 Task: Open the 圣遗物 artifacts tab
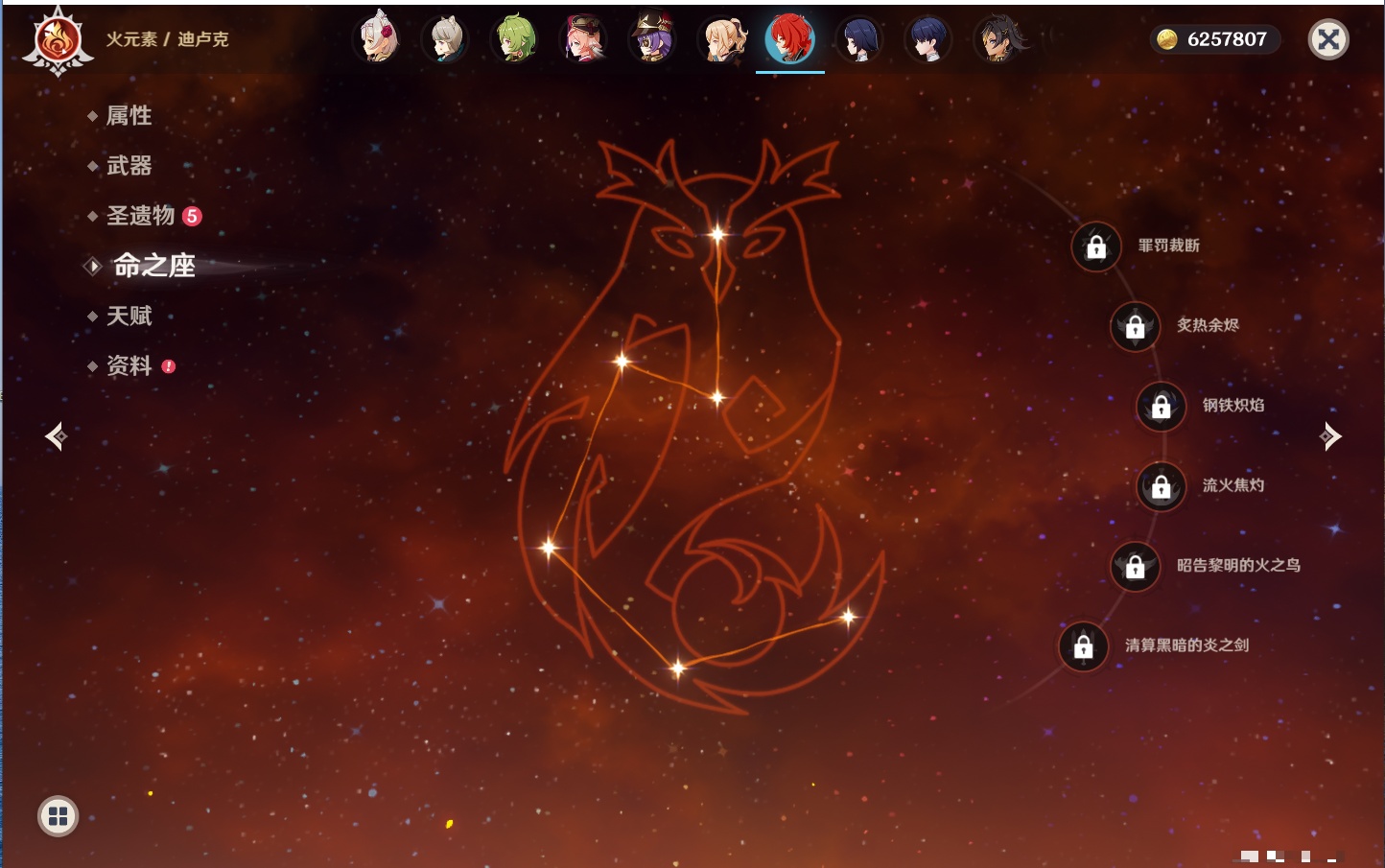(140, 216)
